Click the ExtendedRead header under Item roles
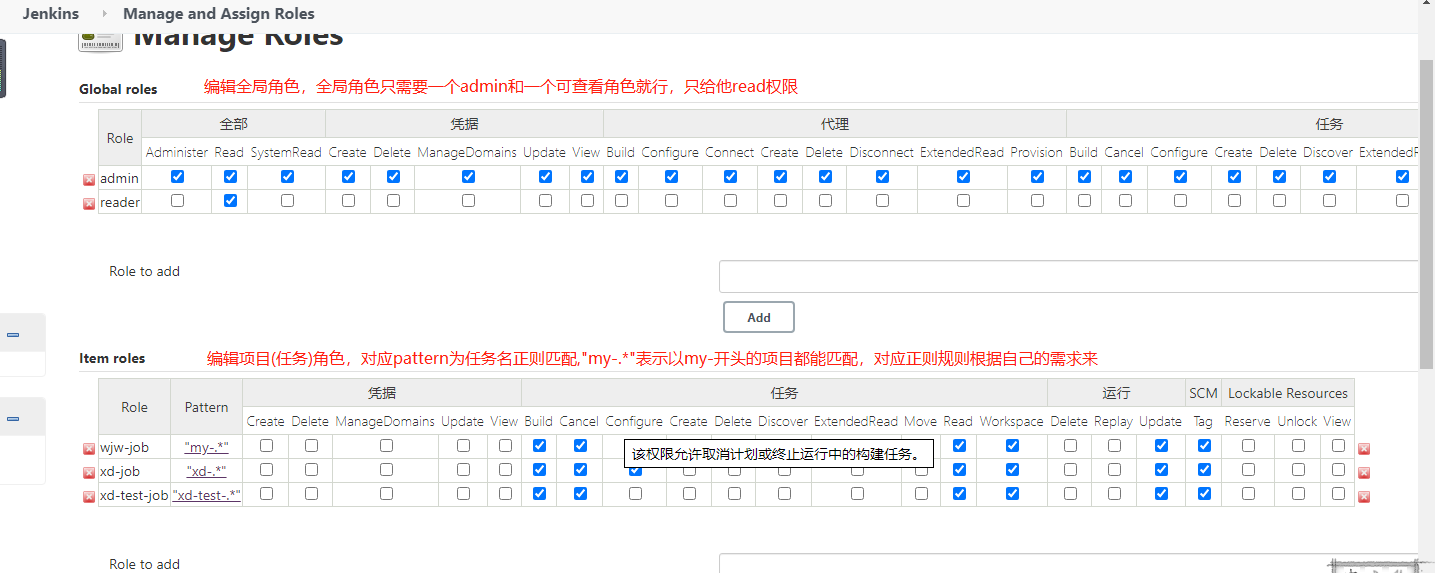The image size is (1435, 573). (856, 421)
